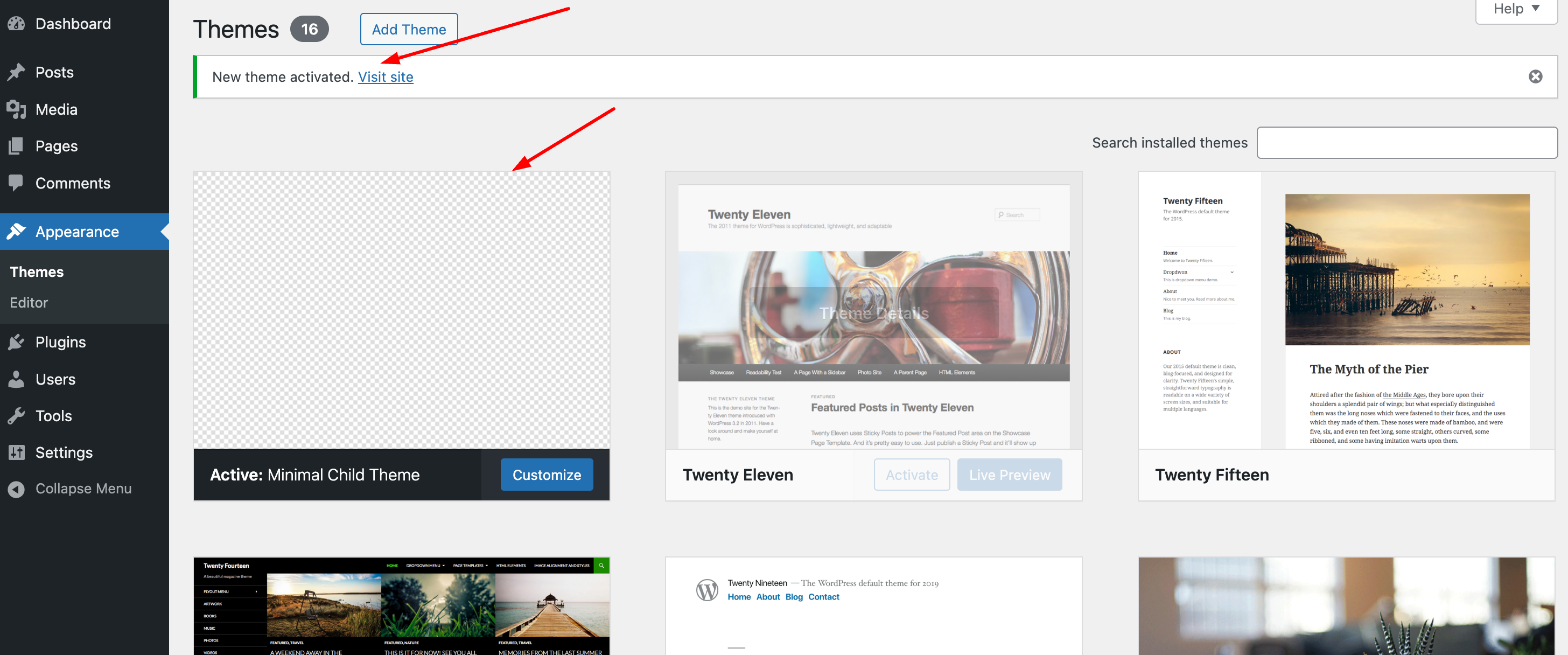Click the Posts pushpin icon
The height and width of the screenshot is (655, 1568).
17,72
